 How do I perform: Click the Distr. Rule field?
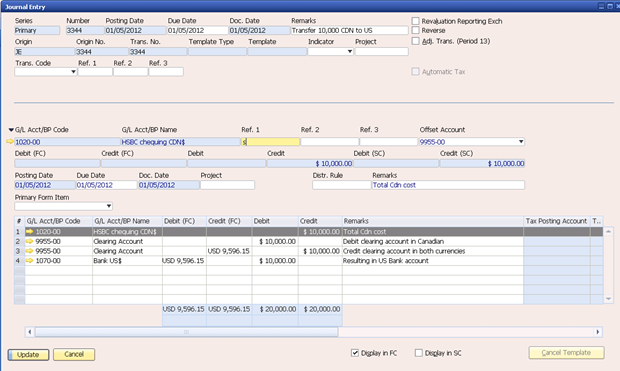(342, 185)
